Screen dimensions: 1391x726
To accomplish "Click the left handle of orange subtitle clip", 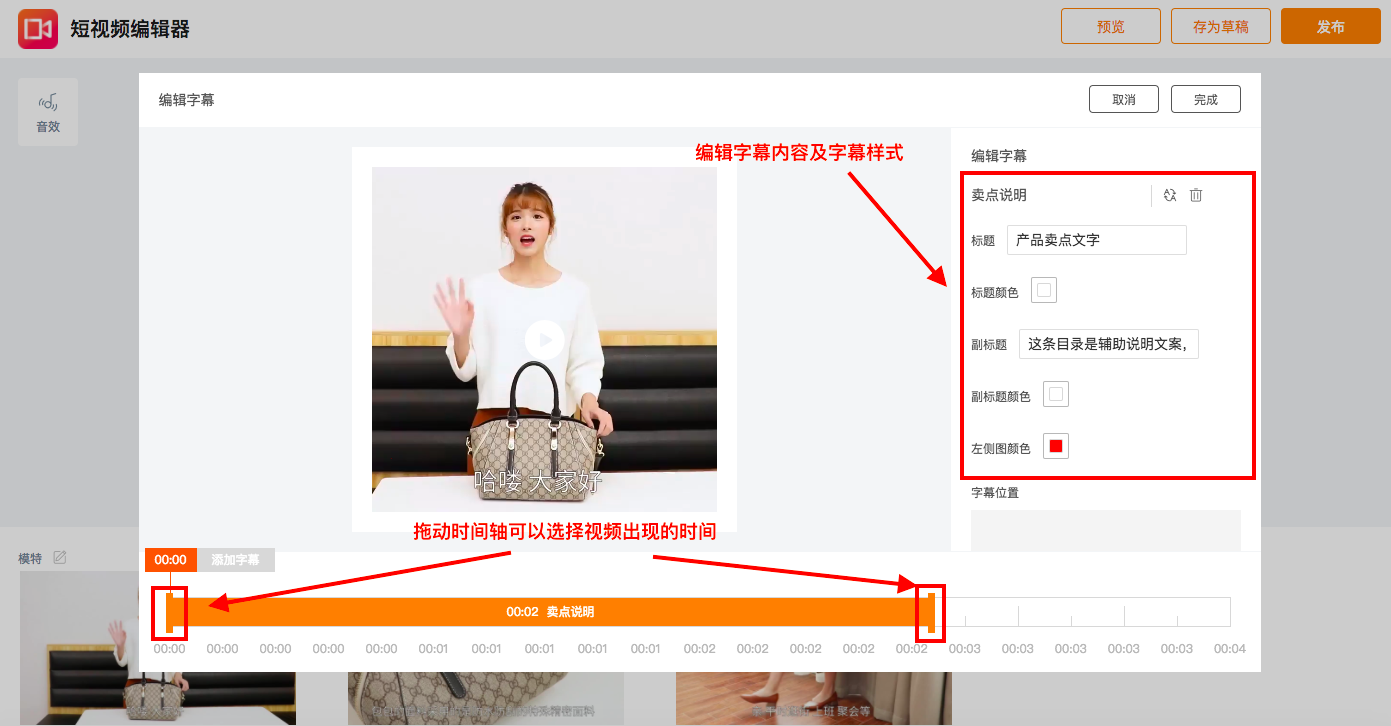I will click(170, 612).
